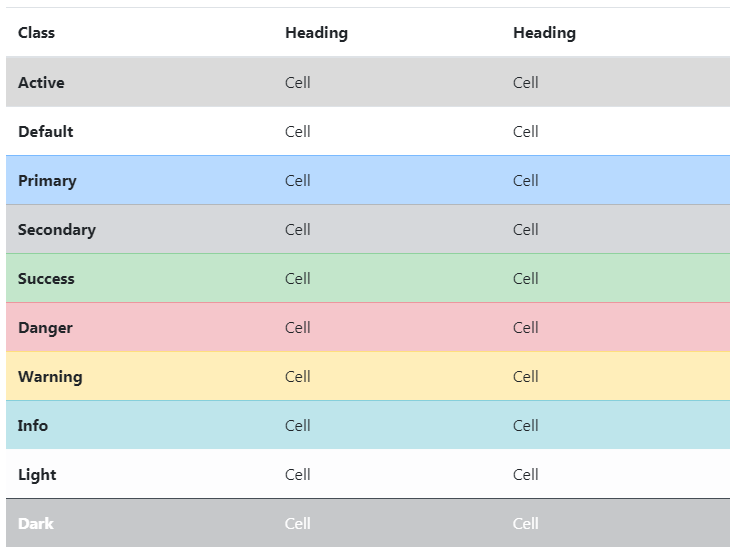Click the last cell in Danger row

[526, 328]
